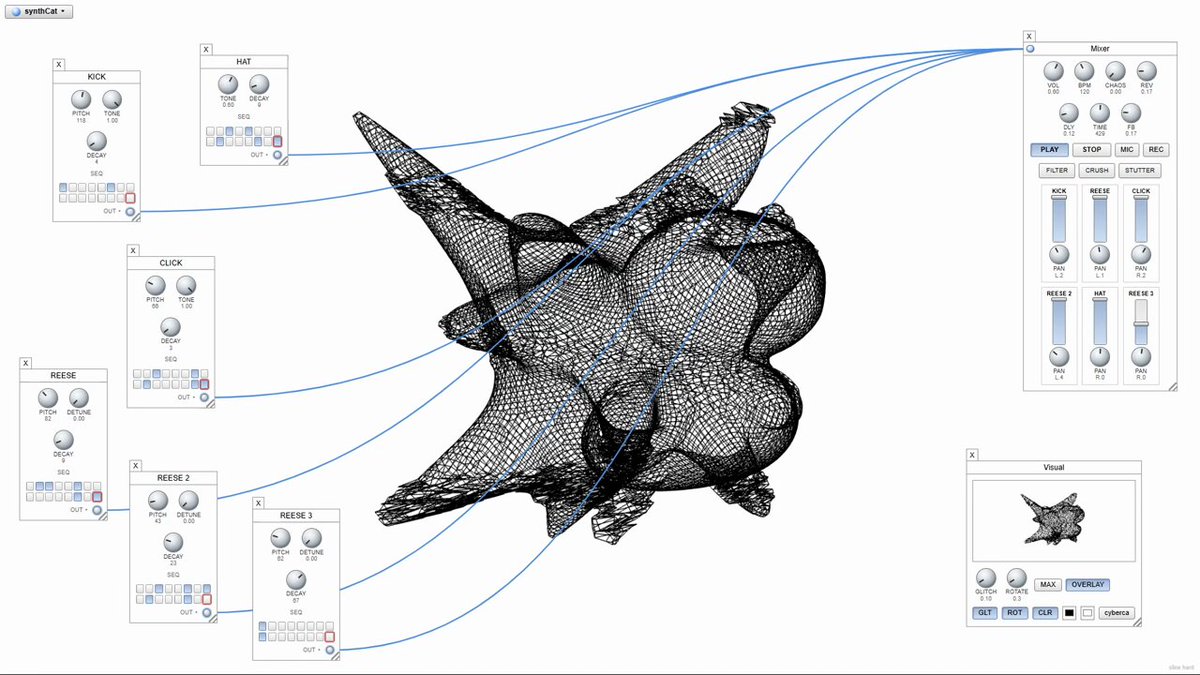Click the Visual GLITCH knob
Image resolution: width=1200 pixels, height=675 pixels.
(986, 578)
